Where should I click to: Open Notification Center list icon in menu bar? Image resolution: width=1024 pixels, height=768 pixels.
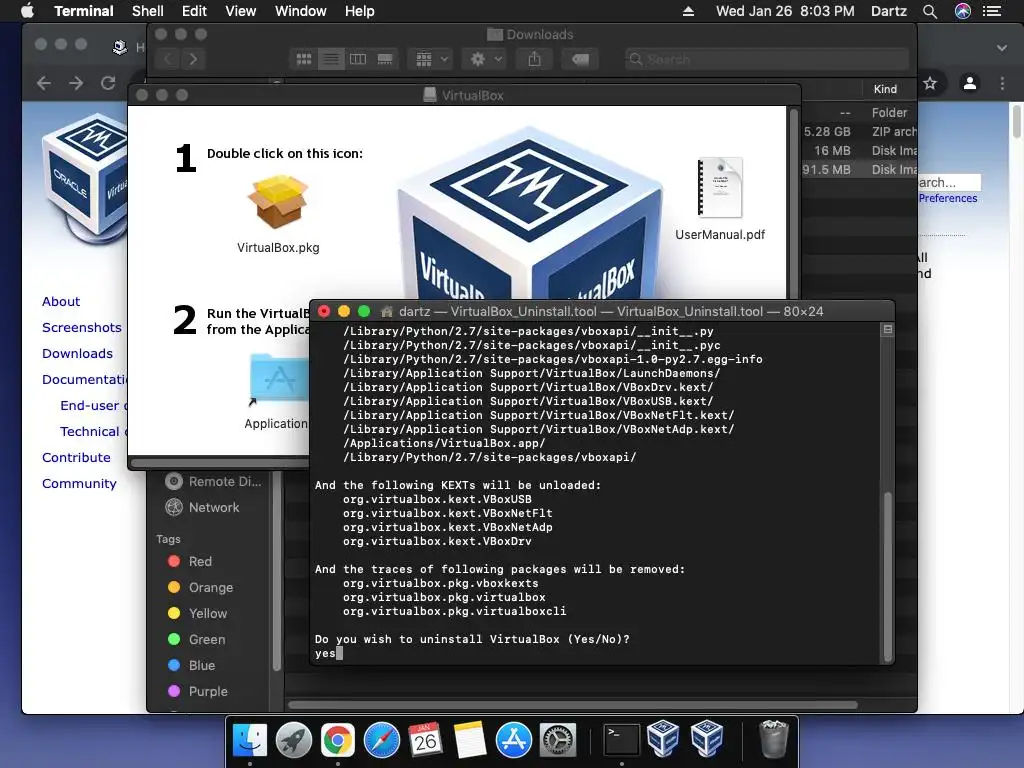992,11
